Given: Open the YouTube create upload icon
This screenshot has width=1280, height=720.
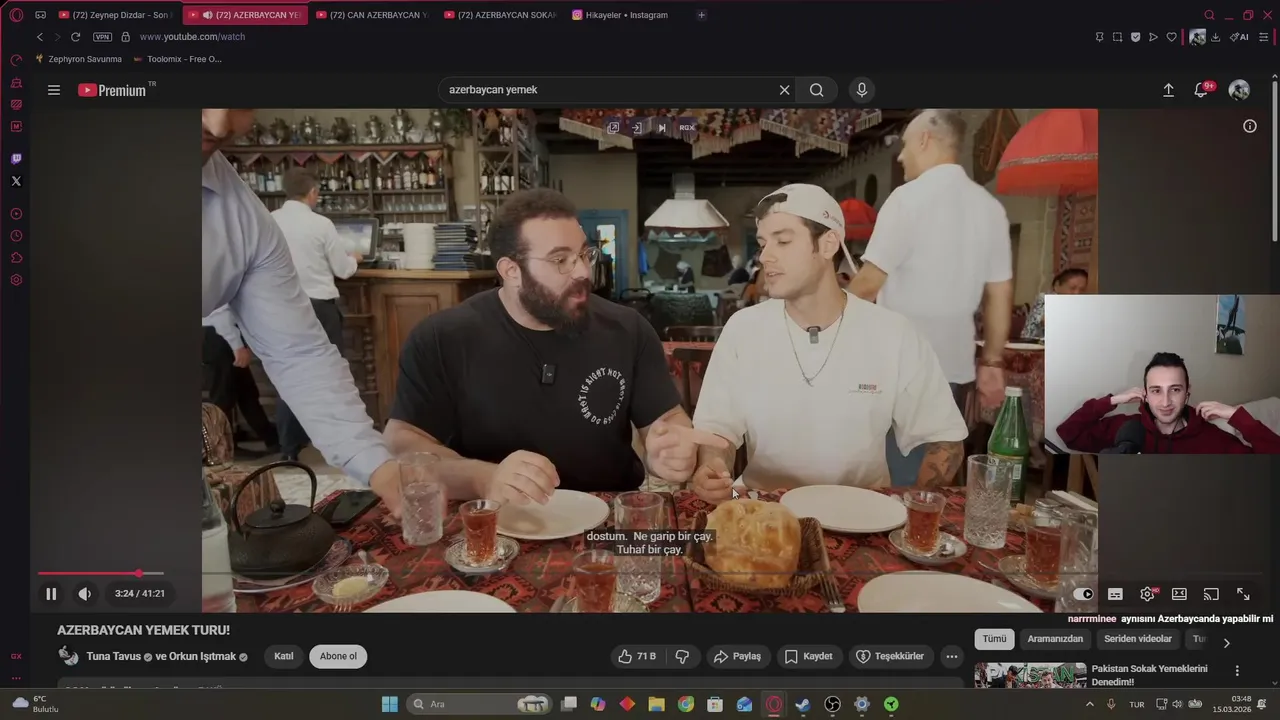Looking at the screenshot, I should click(1168, 90).
